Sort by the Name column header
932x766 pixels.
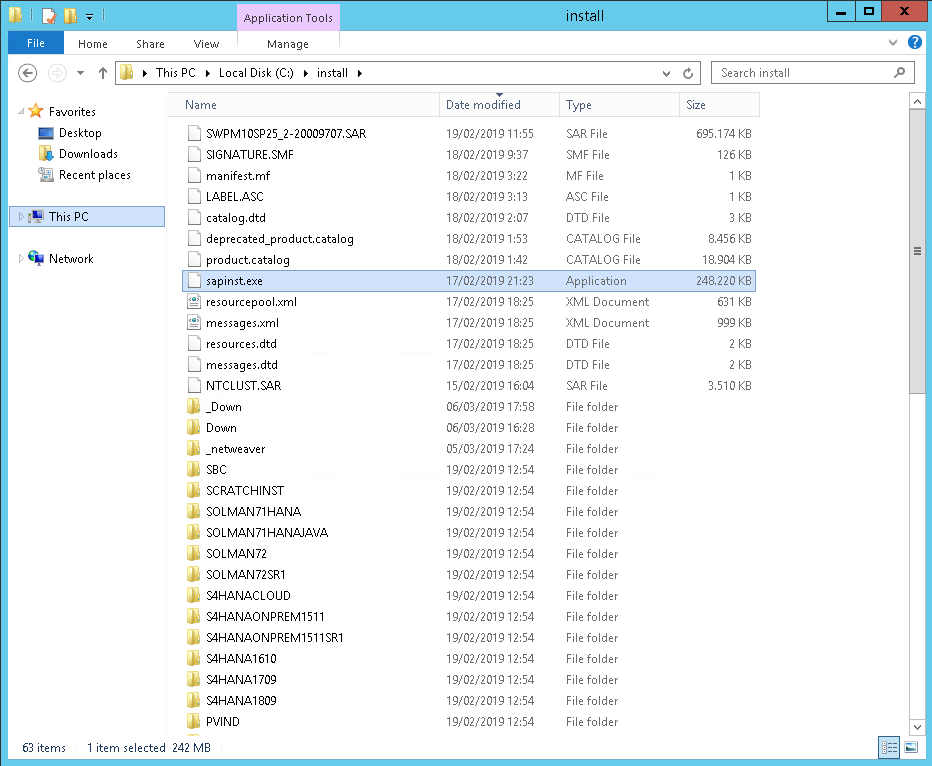click(303, 105)
